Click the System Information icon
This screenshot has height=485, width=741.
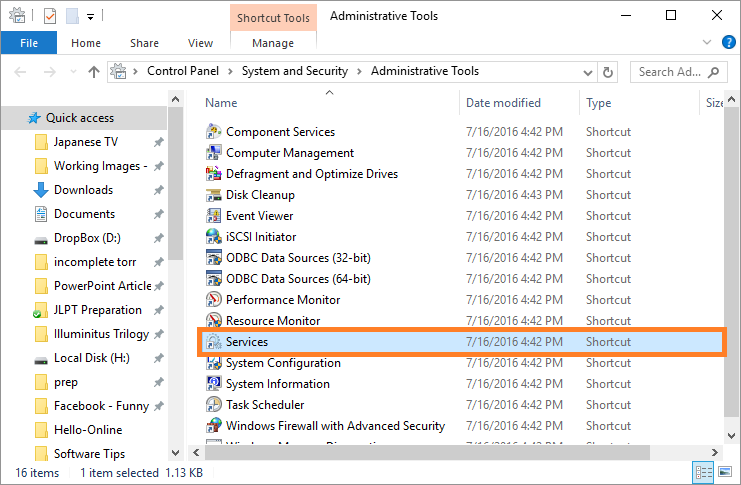[x=214, y=383]
